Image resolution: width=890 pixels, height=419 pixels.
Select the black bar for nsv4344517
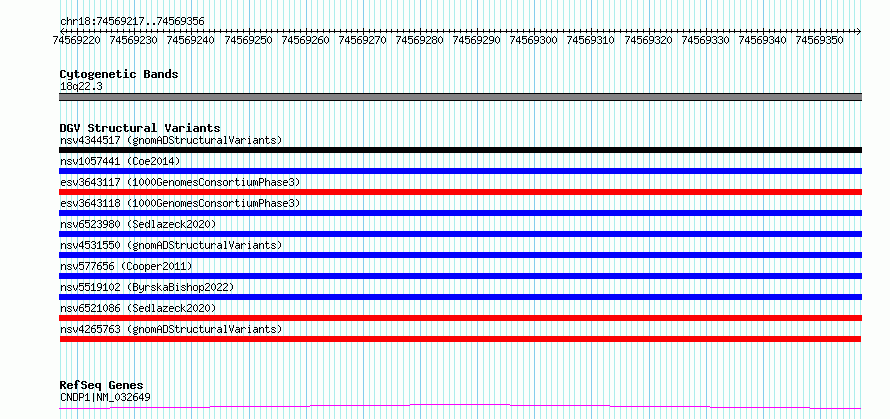coord(460,150)
